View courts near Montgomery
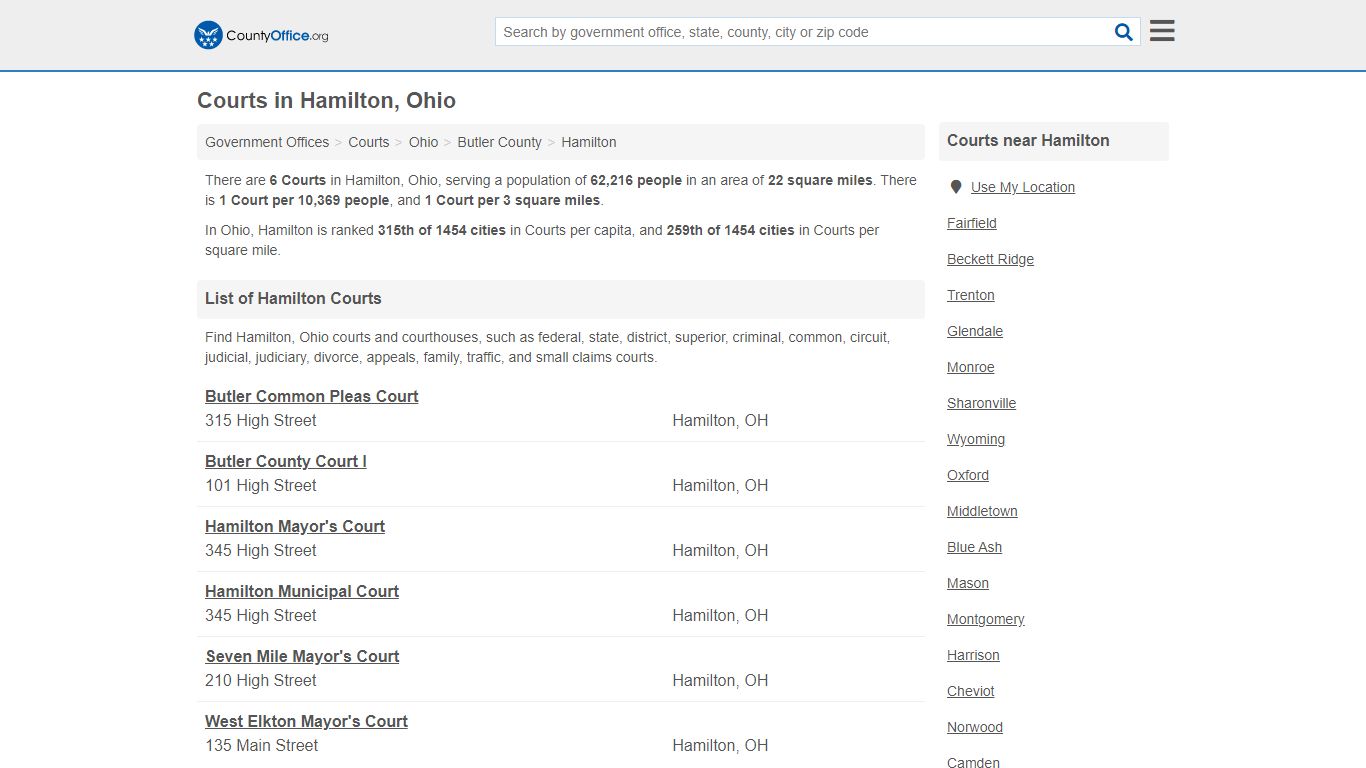Screen dimensions: 1366x768 click(x=985, y=619)
